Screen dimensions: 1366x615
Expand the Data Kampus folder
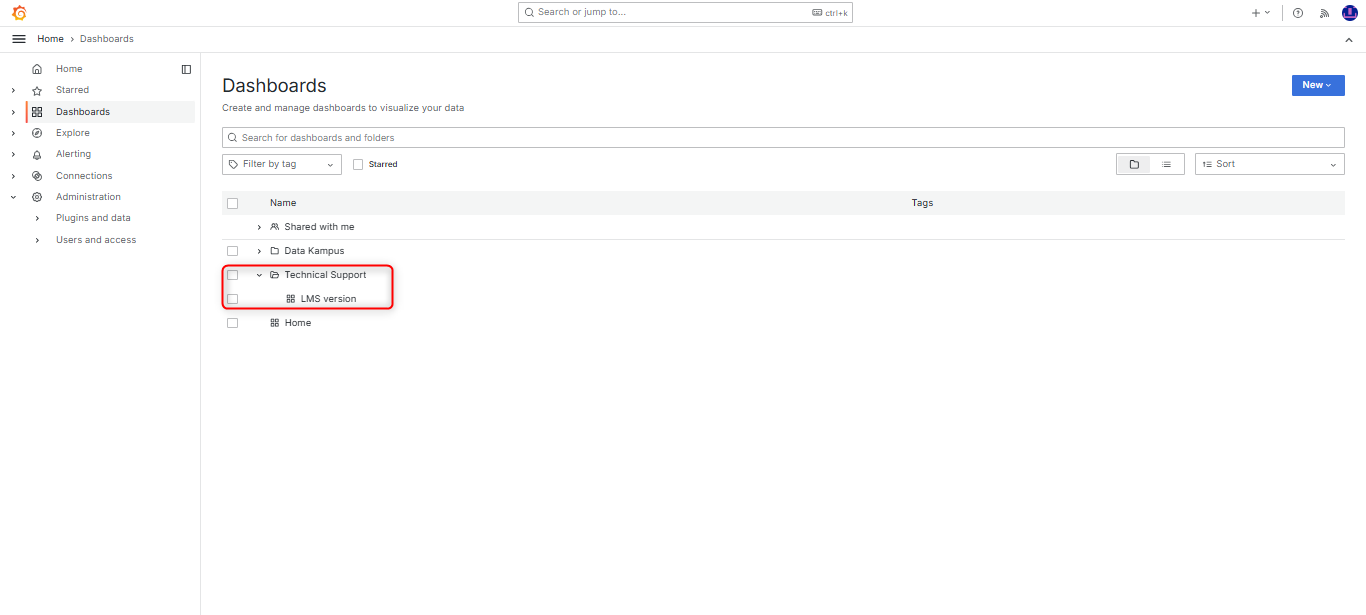click(259, 251)
